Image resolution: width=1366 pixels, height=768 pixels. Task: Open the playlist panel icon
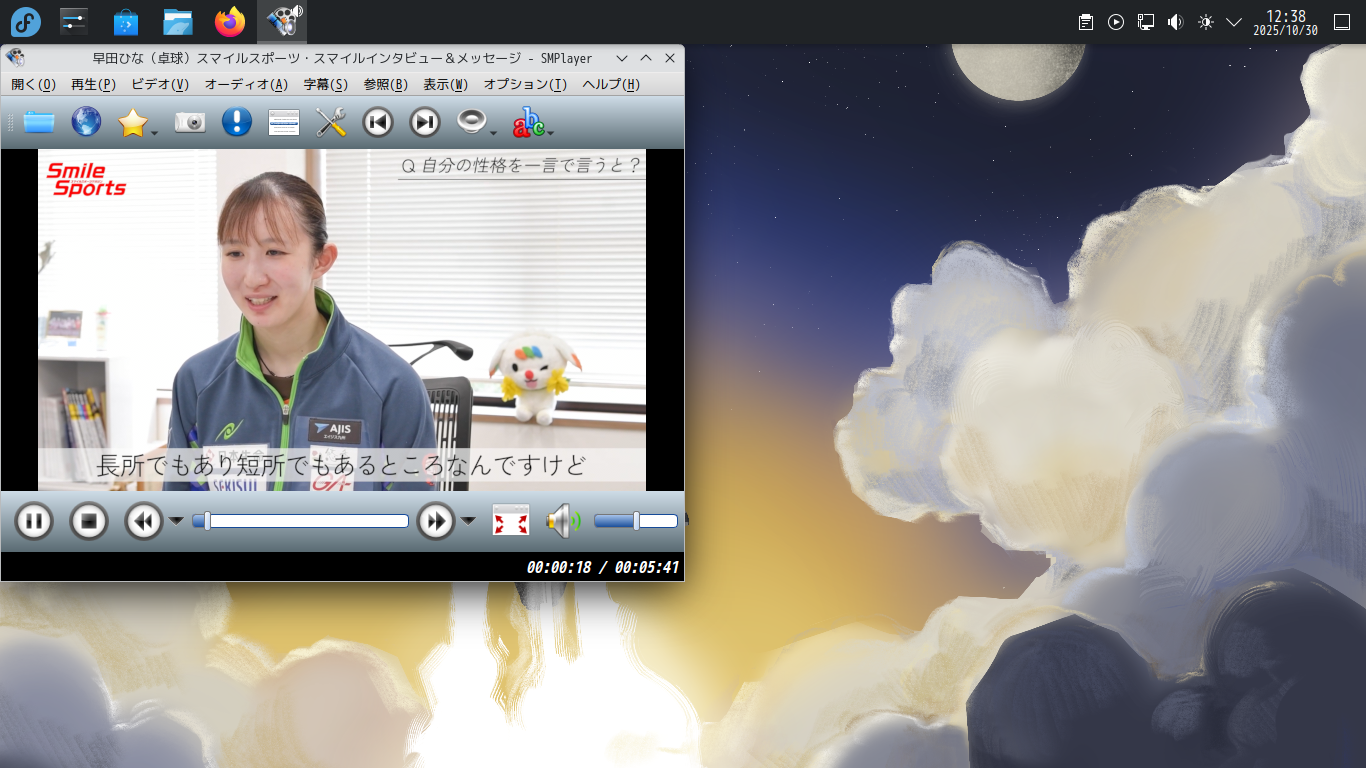coord(284,122)
